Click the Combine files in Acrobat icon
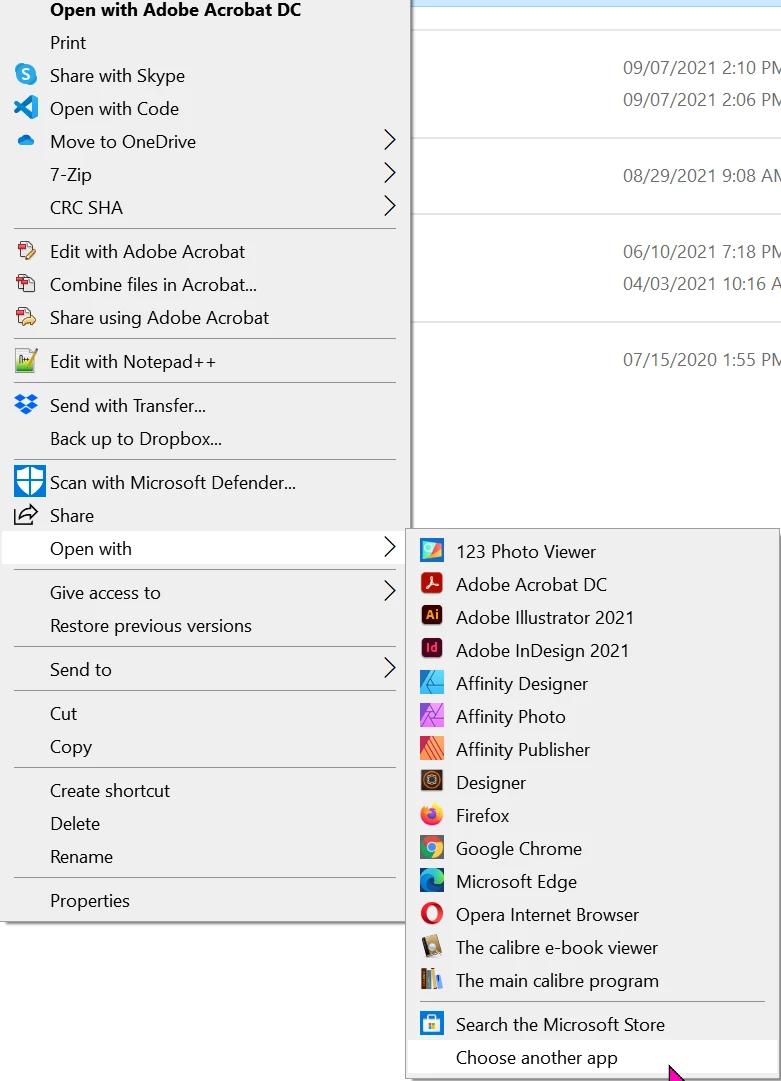Viewport: 781px width, 1081px height. [x=26, y=283]
